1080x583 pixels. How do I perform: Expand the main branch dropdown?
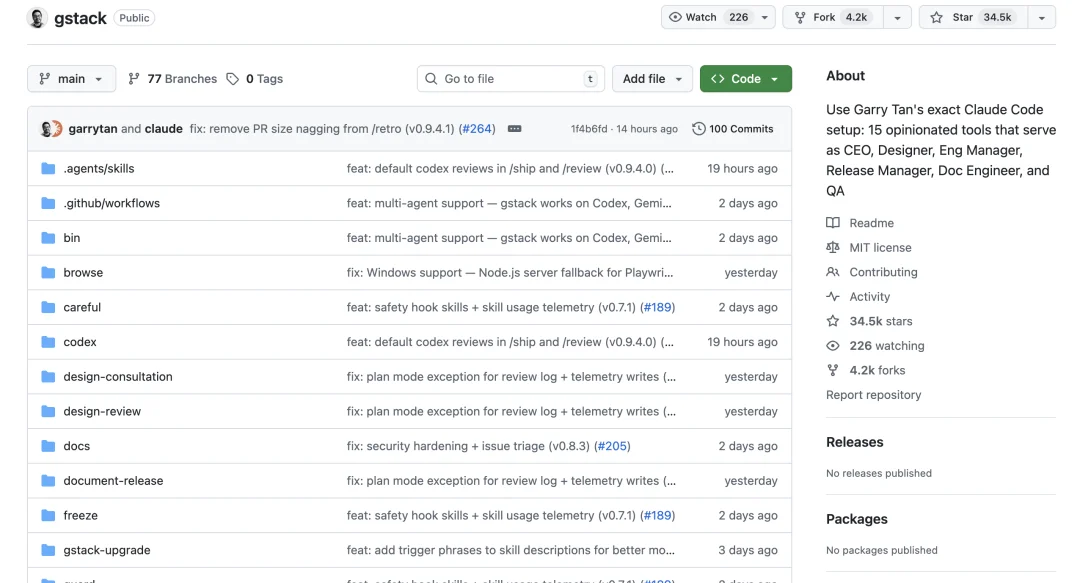pyautogui.click(x=71, y=79)
